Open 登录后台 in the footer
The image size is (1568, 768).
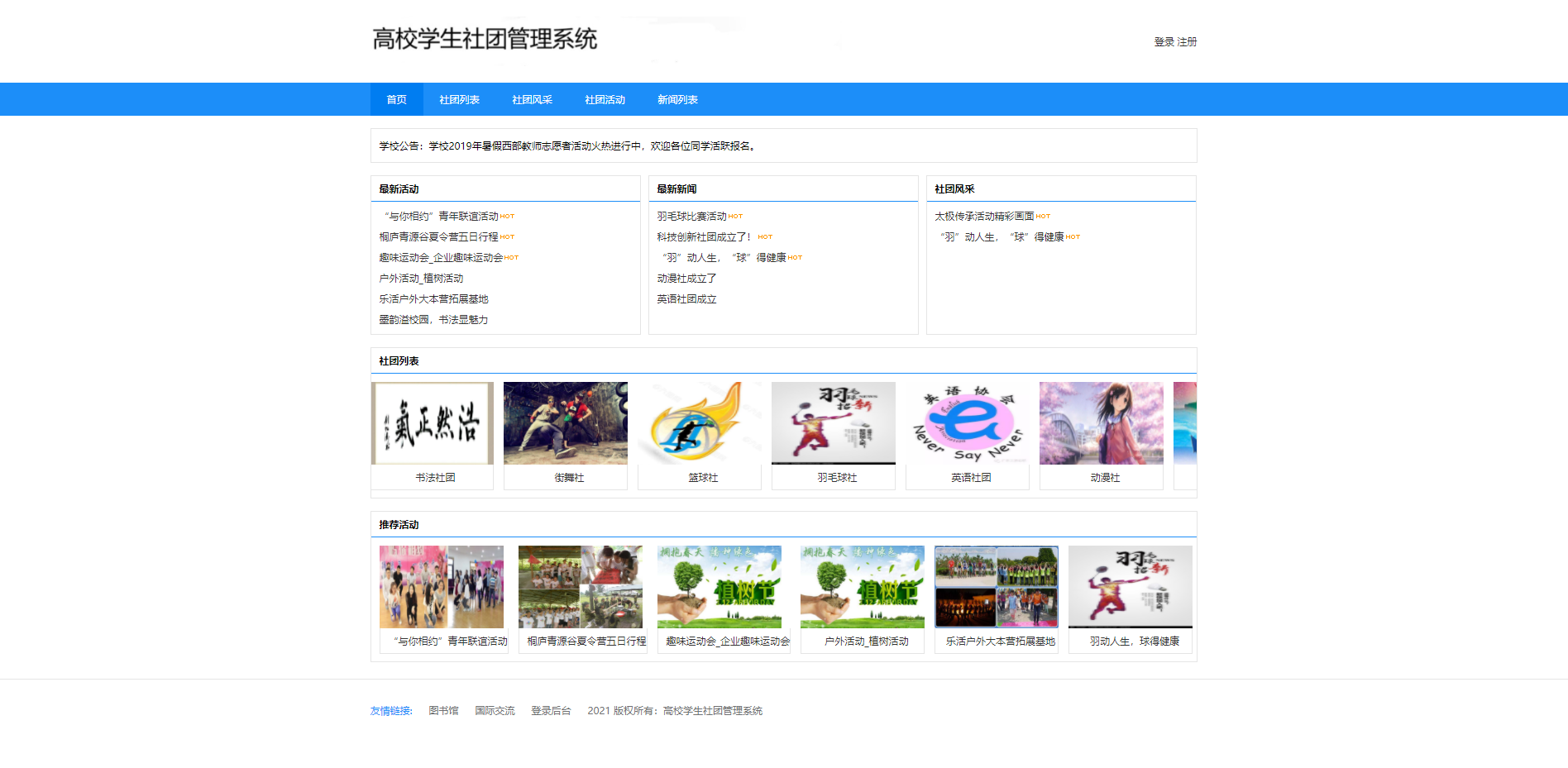550,710
